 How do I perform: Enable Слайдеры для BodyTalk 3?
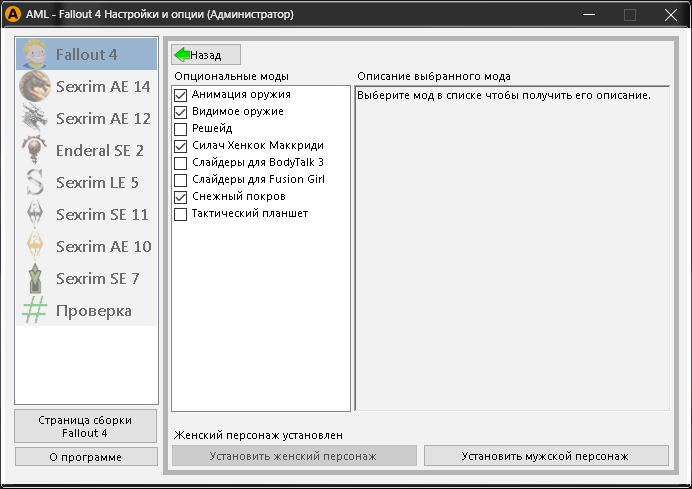[x=181, y=163]
